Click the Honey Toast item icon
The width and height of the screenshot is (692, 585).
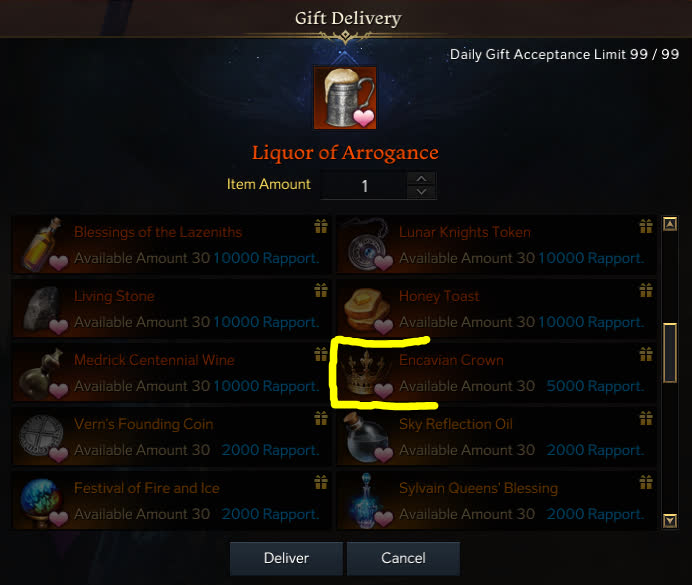pos(367,309)
